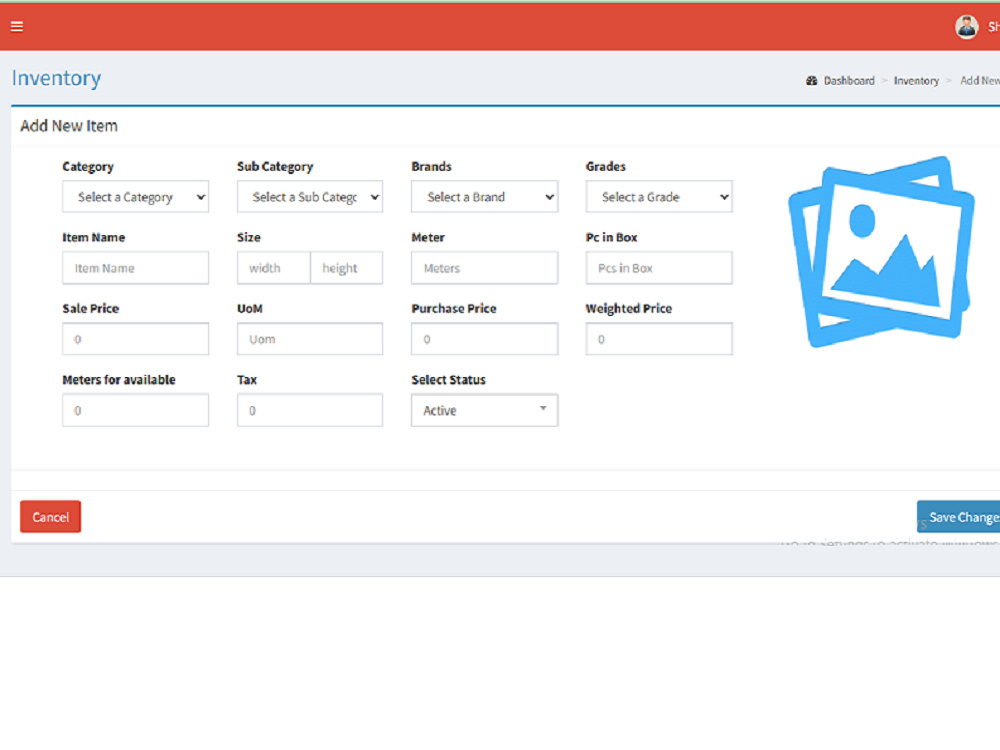
Task: Focus the Item Name field
Action: click(135, 268)
